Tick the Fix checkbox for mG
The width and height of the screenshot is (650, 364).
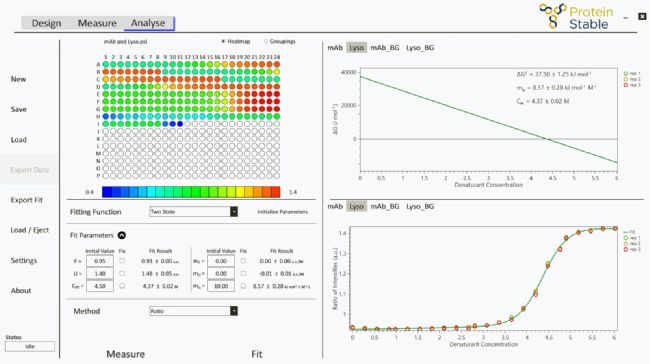(243, 286)
